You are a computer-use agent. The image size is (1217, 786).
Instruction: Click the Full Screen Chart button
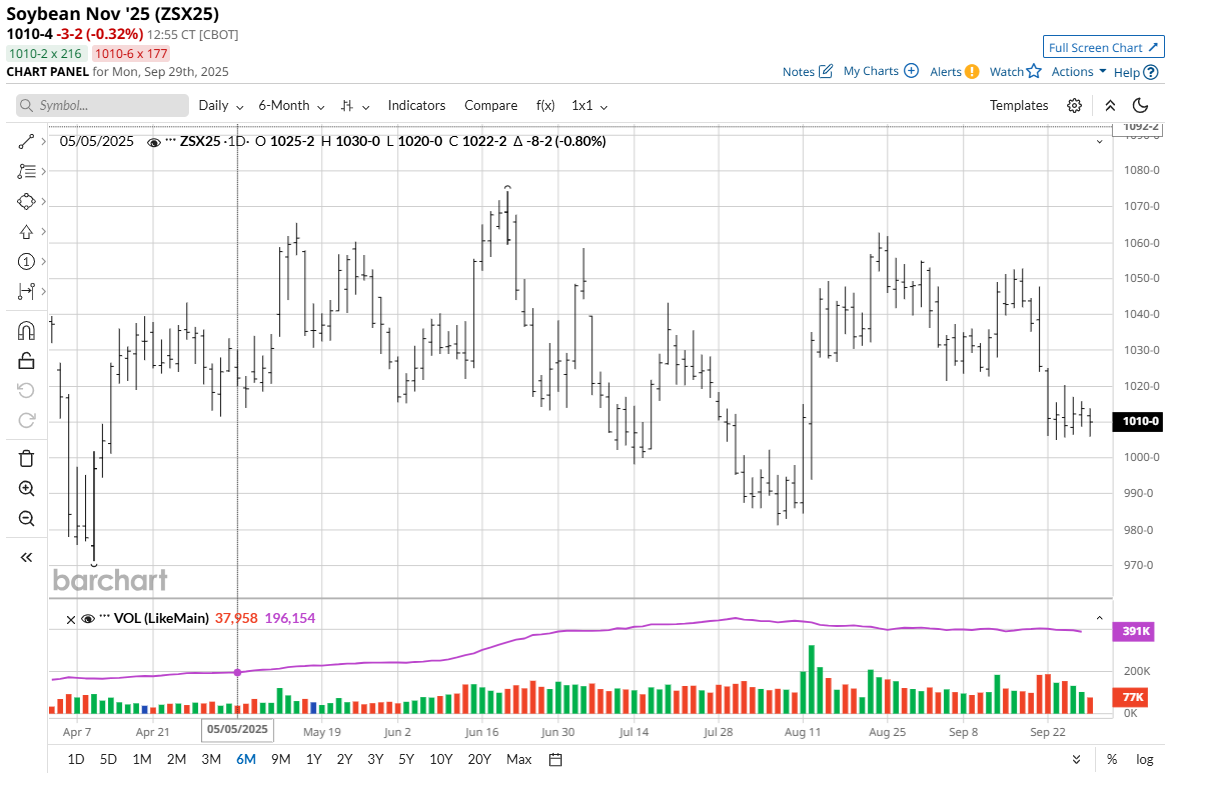1104,47
